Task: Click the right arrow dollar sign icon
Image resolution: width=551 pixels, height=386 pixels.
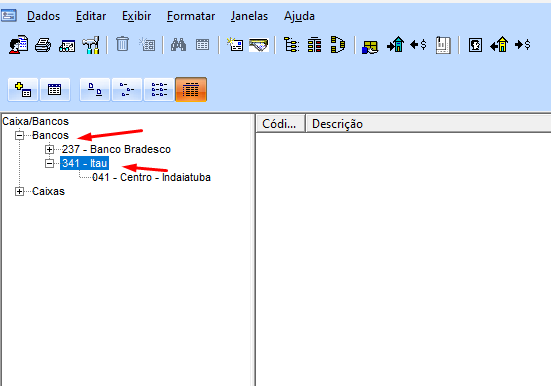Action: [523, 45]
